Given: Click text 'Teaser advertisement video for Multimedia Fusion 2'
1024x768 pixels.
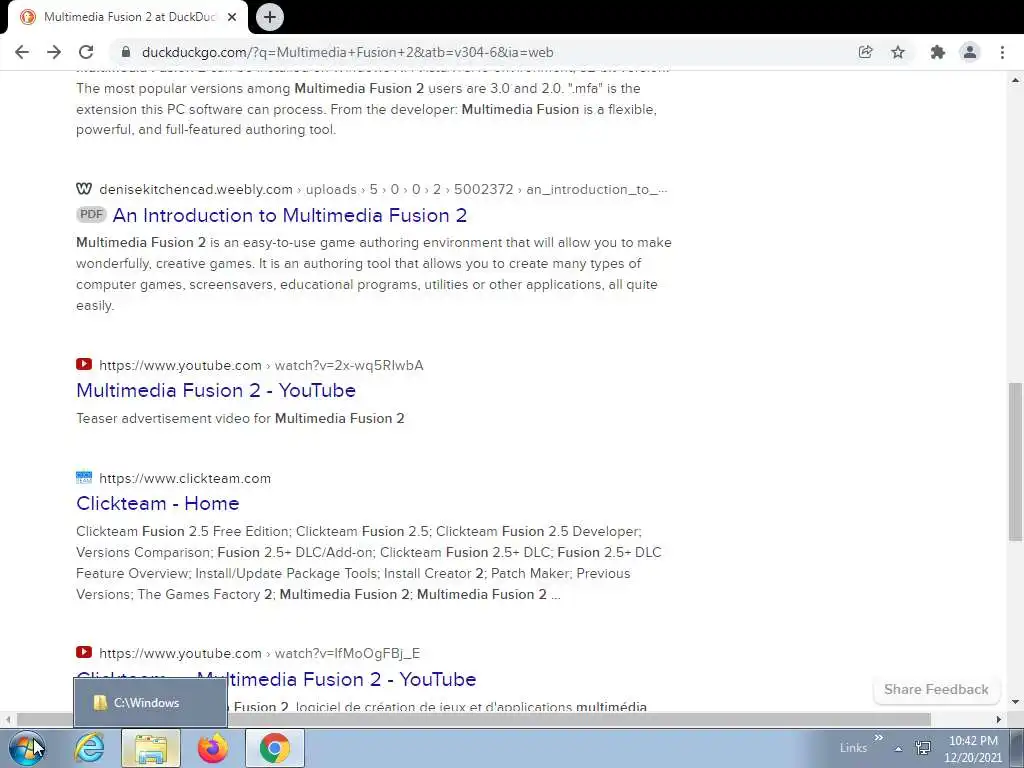Looking at the screenshot, I should pyautogui.click(x=240, y=418).
